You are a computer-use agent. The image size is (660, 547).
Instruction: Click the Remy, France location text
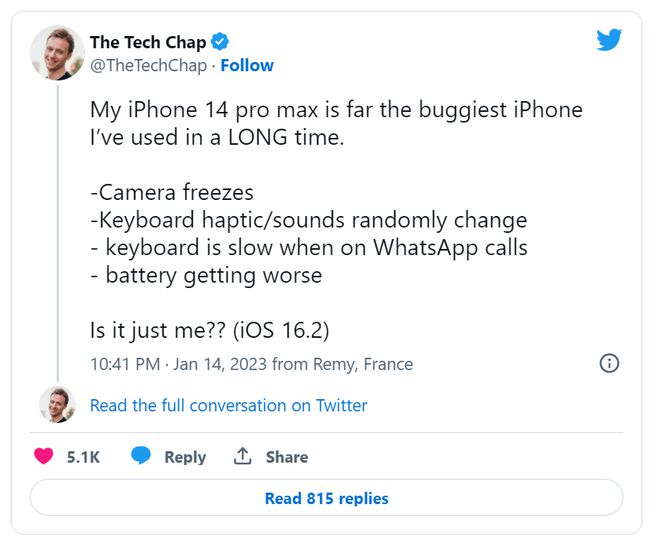click(x=363, y=364)
